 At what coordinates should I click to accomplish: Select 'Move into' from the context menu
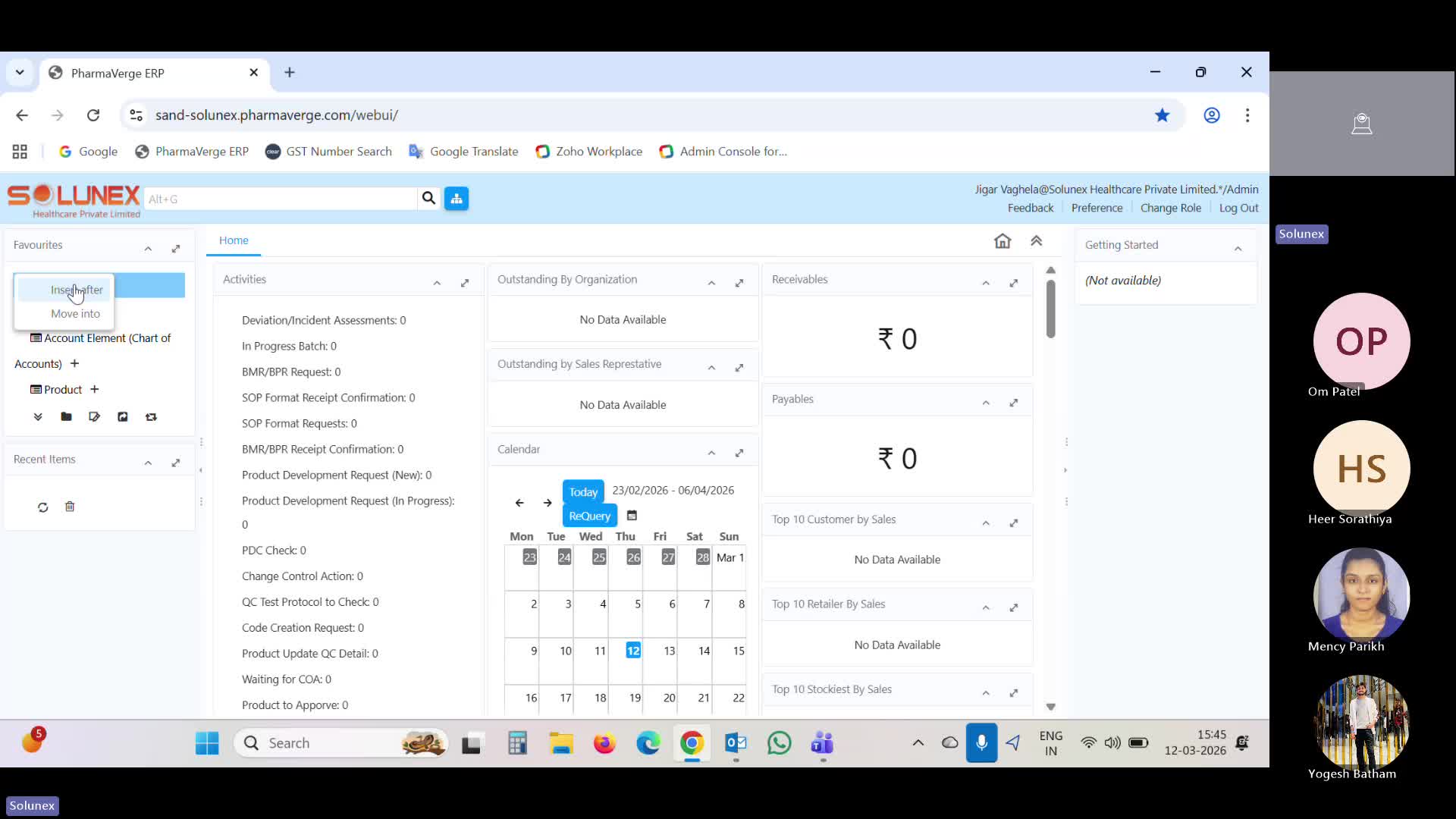(x=74, y=313)
